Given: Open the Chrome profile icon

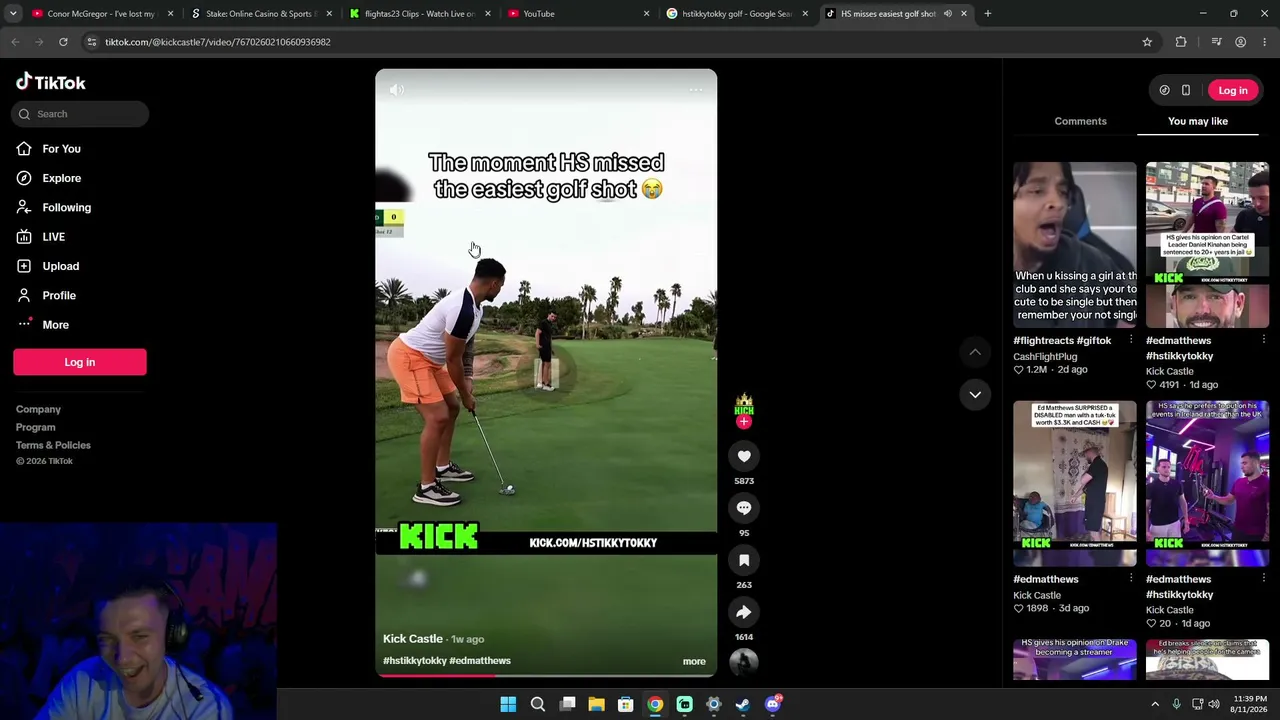Looking at the screenshot, I should pyautogui.click(x=1241, y=42).
